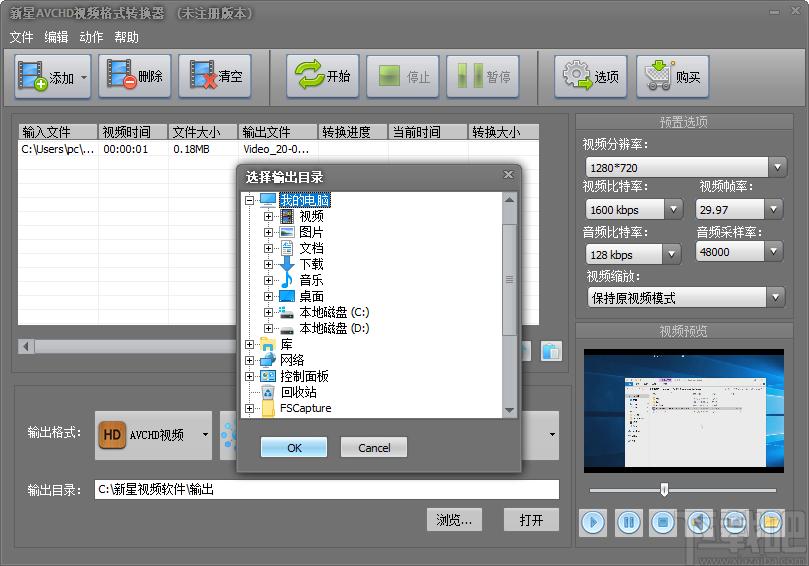Open the snapshot folder icon
Viewport: 809px width, 566px height.
pyautogui.click(x=771, y=523)
